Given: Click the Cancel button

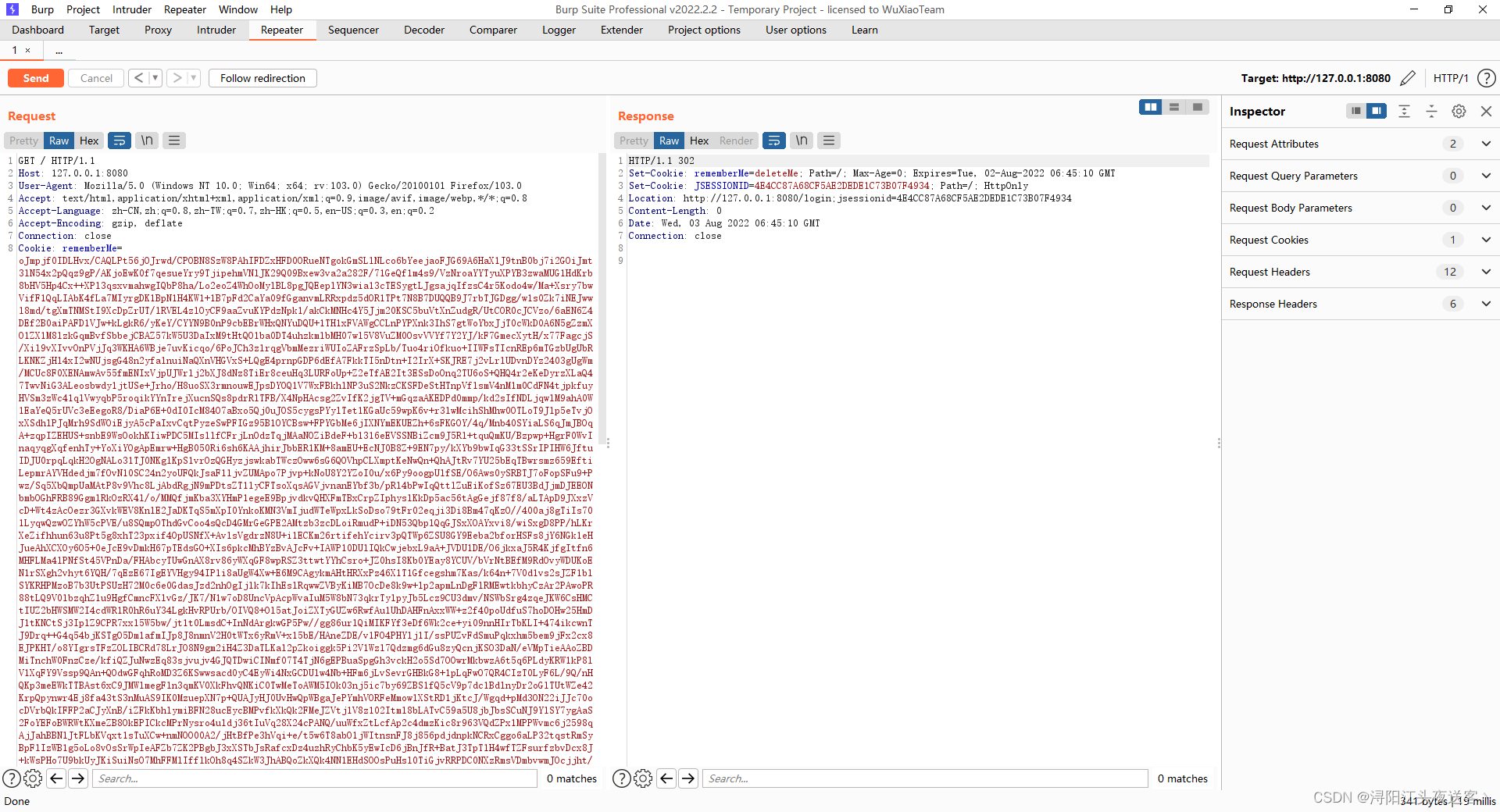Looking at the screenshot, I should click(x=96, y=78).
